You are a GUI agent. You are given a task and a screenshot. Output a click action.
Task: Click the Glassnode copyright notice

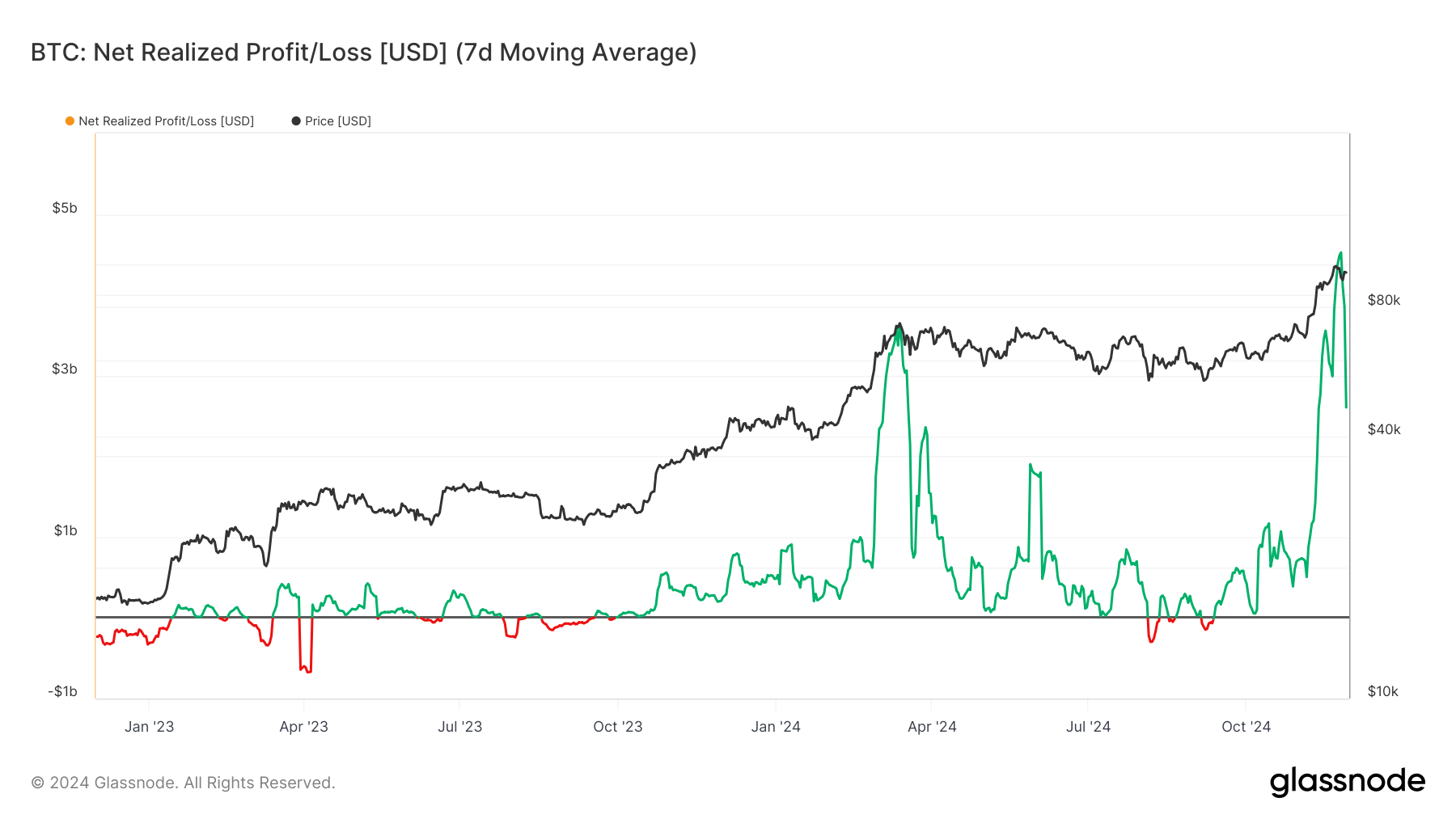pos(183,783)
